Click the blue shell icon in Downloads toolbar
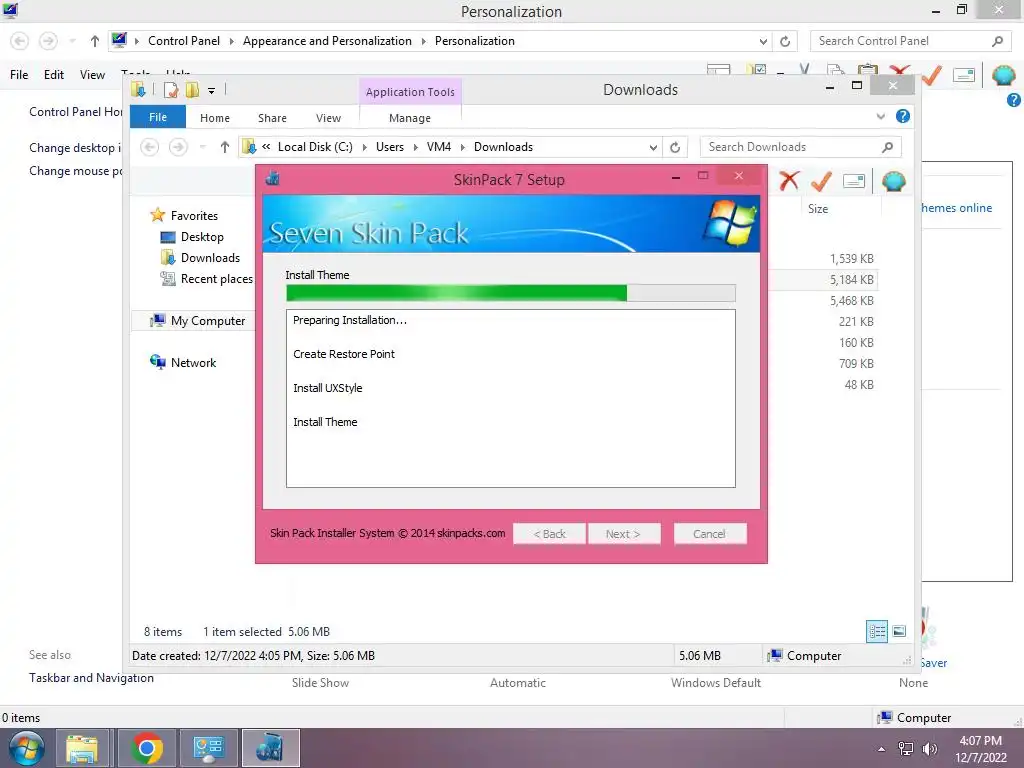 (x=893, y=181)
